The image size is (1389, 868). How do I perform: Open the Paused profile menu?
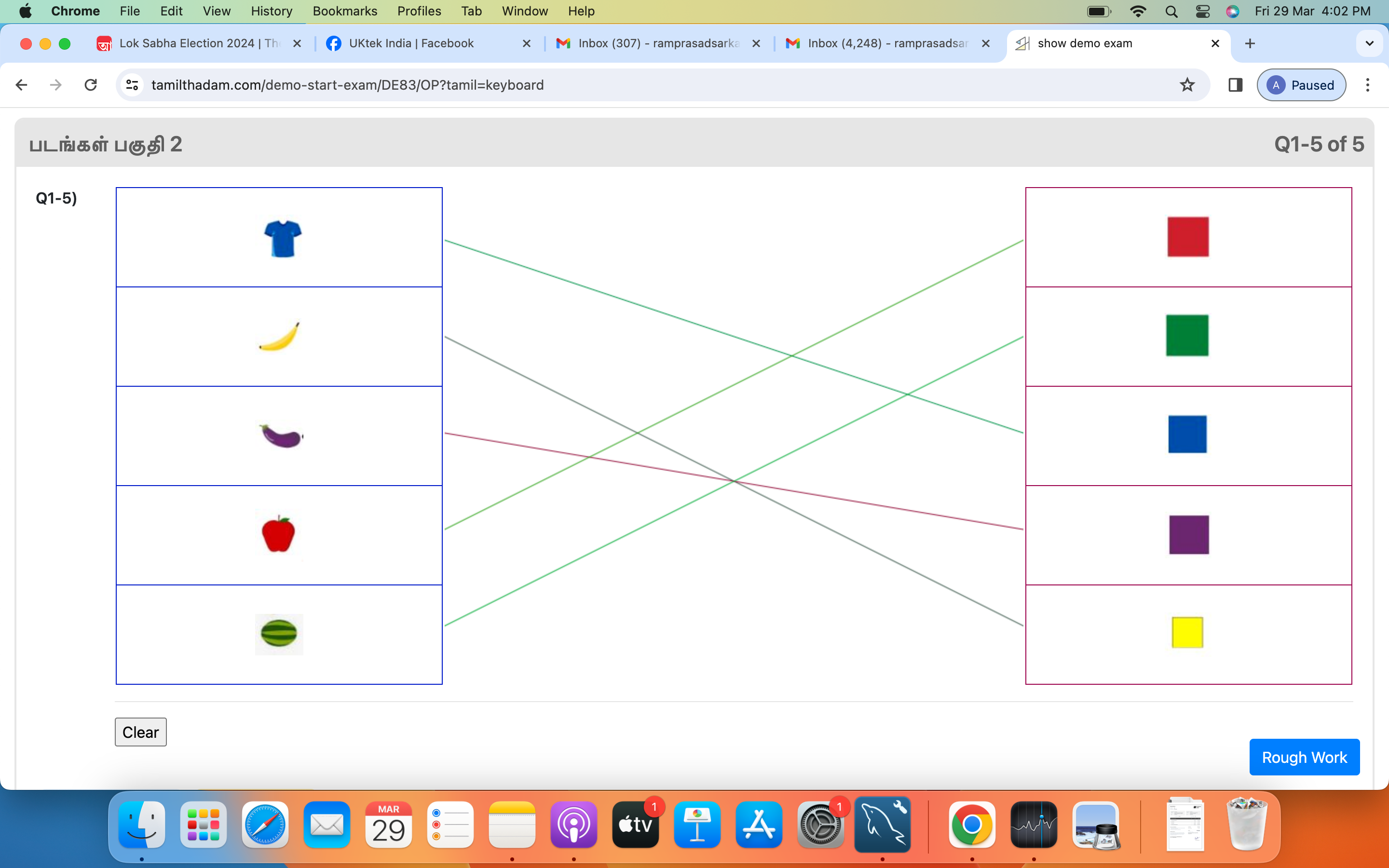pyautogui.click(x=1301, y=85)
